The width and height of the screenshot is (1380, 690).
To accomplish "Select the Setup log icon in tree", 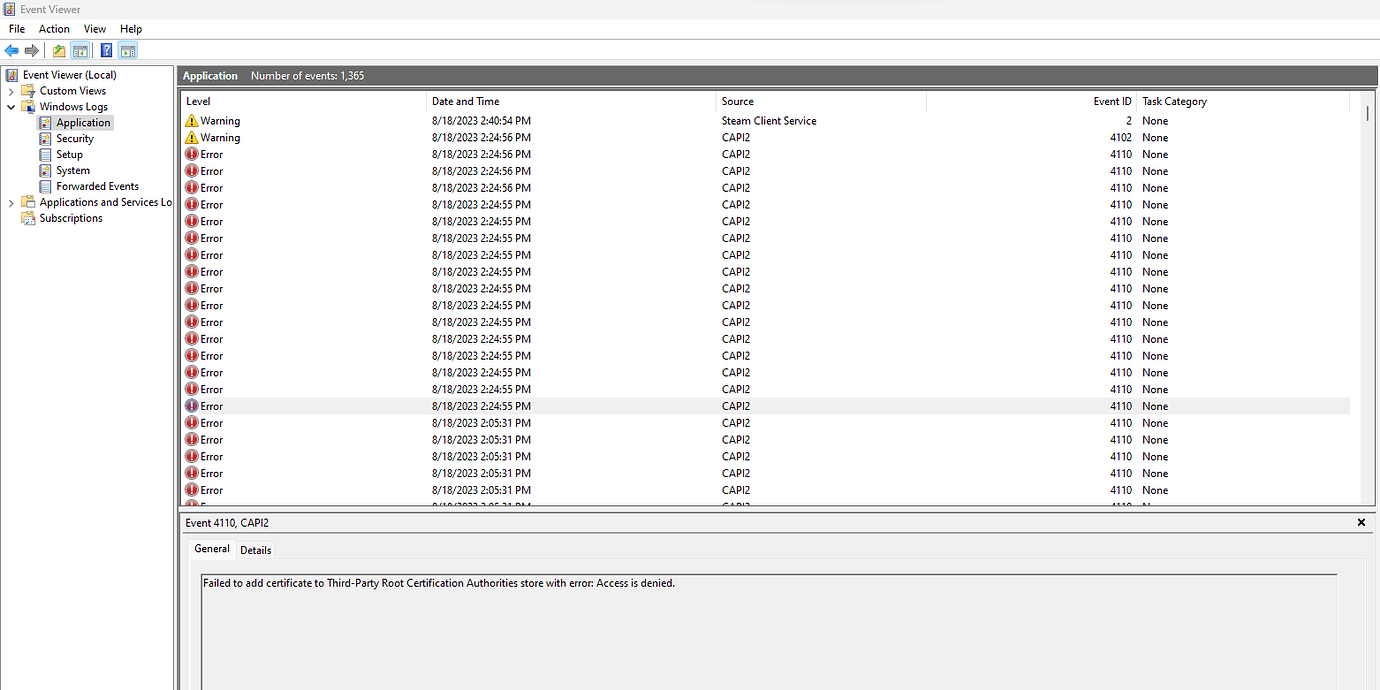I will point(45,155).
